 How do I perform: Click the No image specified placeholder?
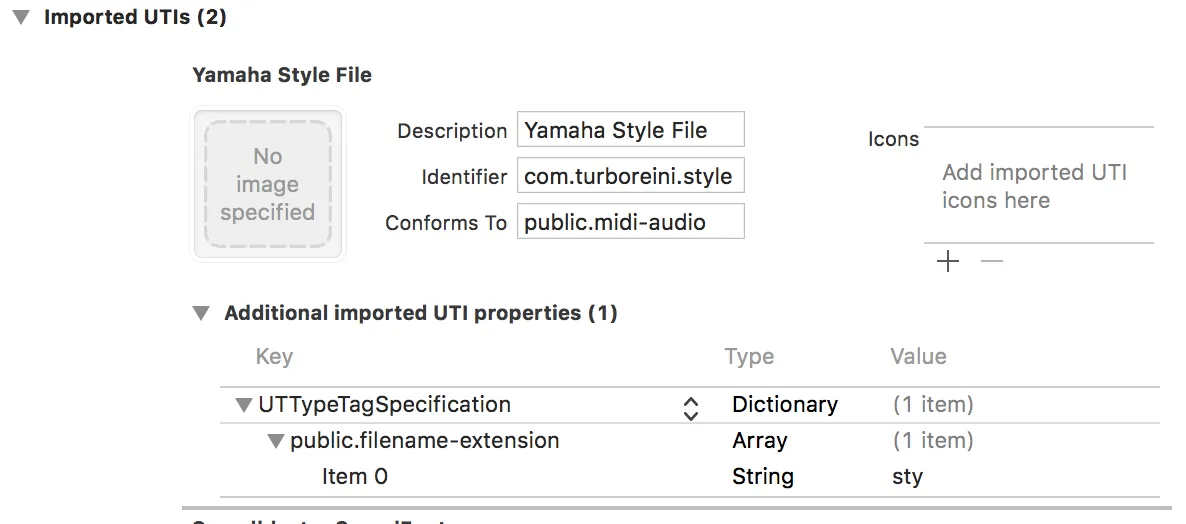pos(268,185)
